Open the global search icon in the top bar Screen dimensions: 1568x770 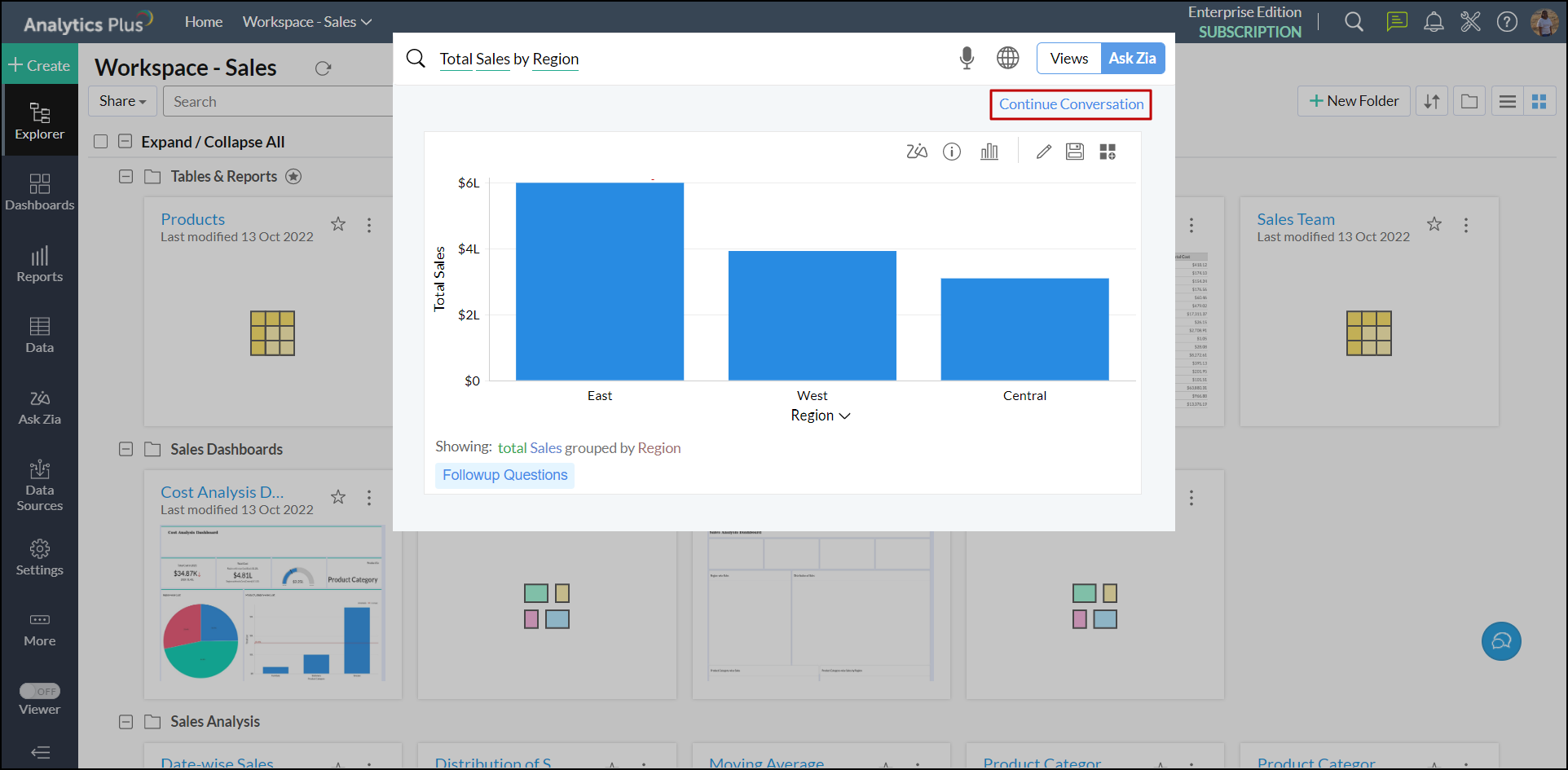pos(1354,22)
